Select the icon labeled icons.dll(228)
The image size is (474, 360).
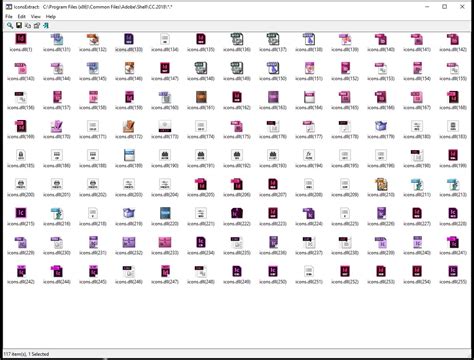[453, 213]
